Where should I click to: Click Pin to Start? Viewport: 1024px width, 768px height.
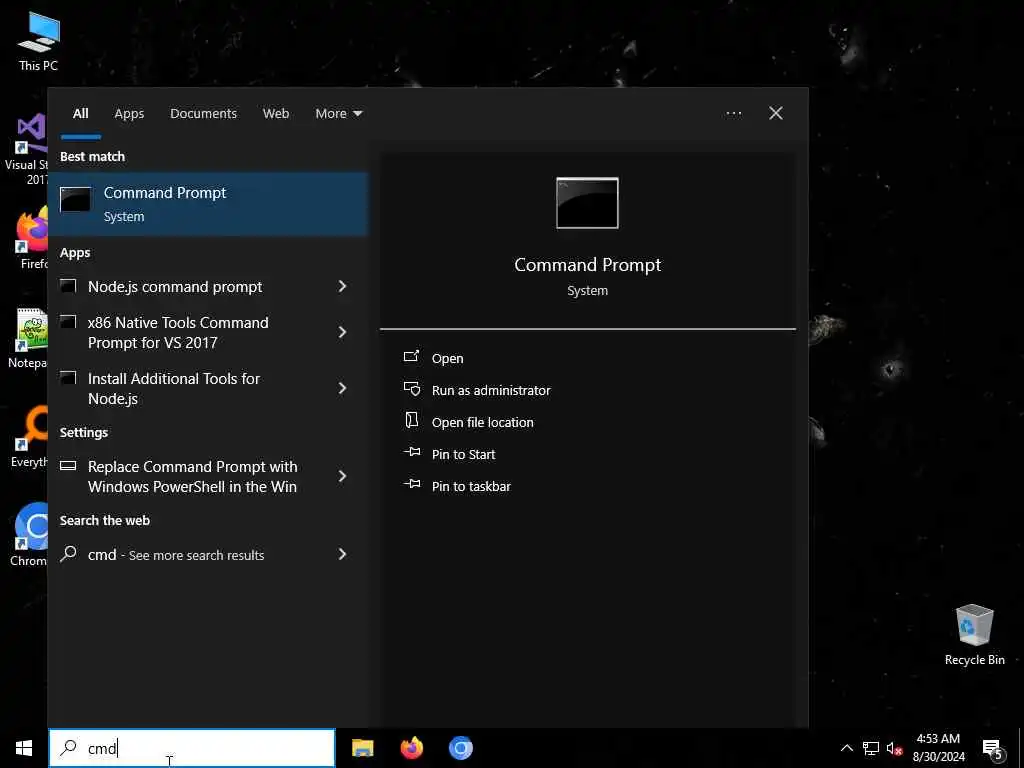pyautogui.click(x=464, y=455)
